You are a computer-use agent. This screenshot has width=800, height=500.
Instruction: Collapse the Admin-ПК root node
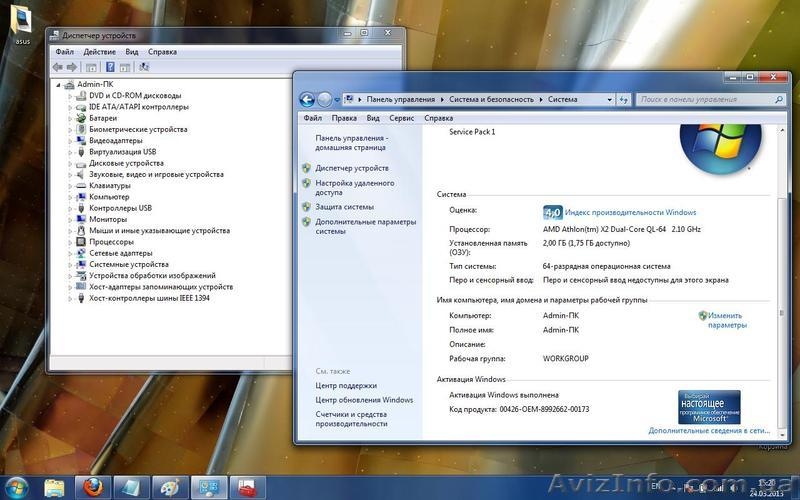(x=58, y=85)
